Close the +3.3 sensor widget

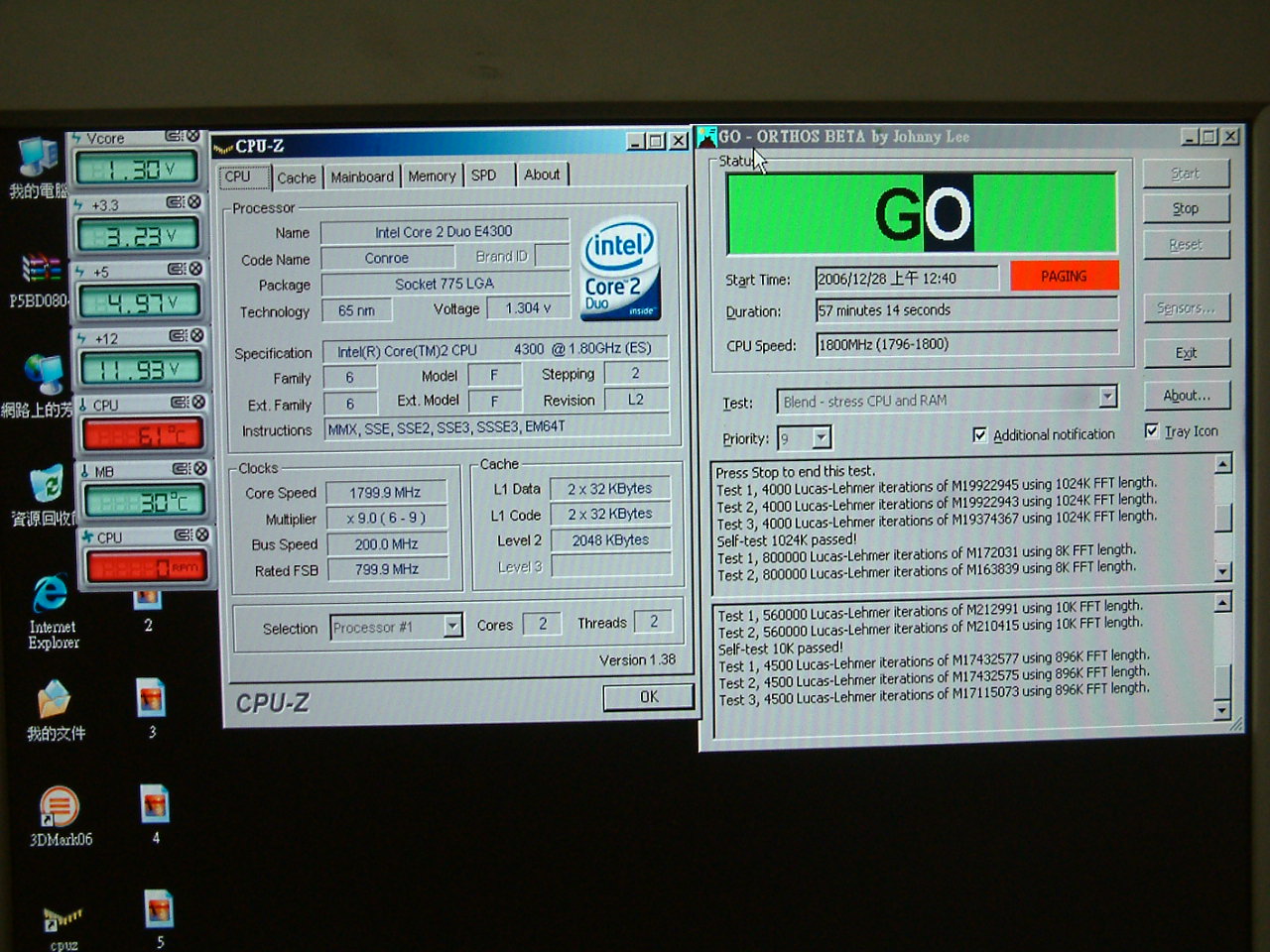point(194,202)
